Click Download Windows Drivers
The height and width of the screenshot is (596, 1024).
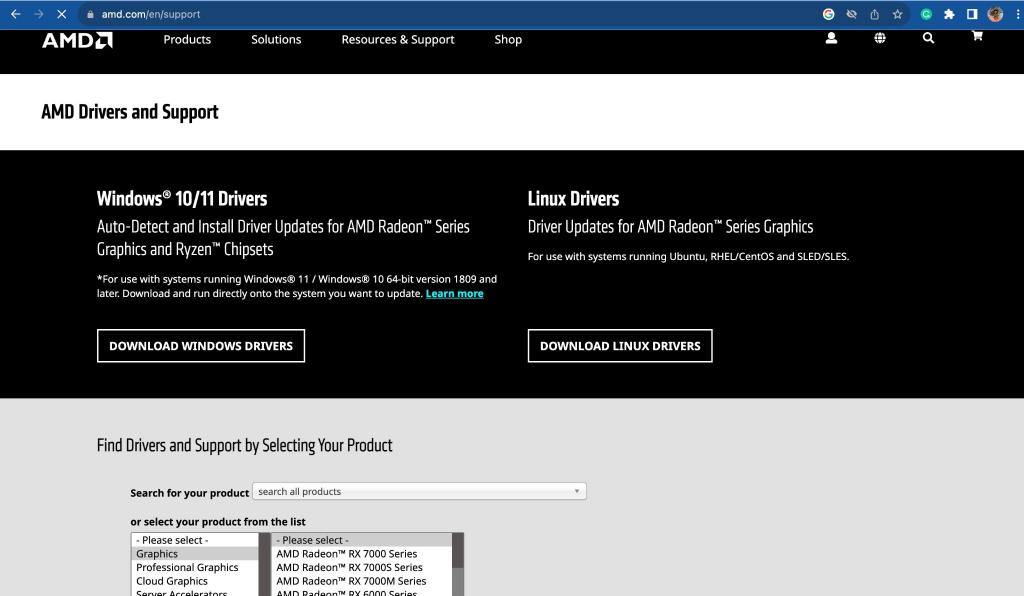[200, 345]
